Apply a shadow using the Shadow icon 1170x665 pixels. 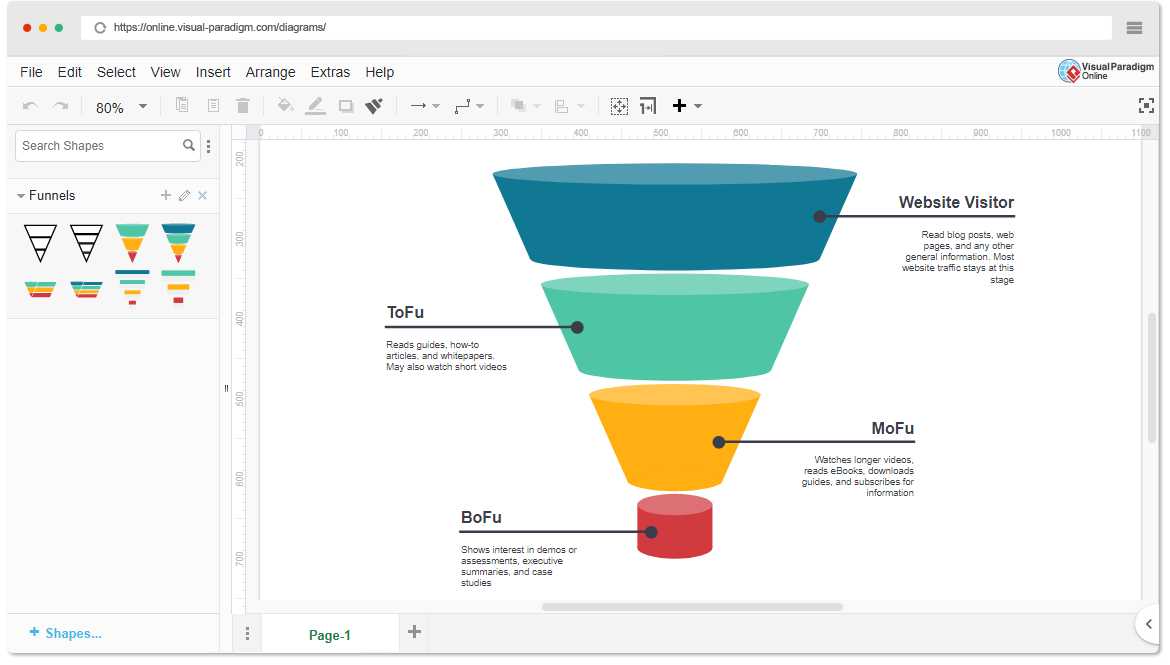tap(345, 105)
